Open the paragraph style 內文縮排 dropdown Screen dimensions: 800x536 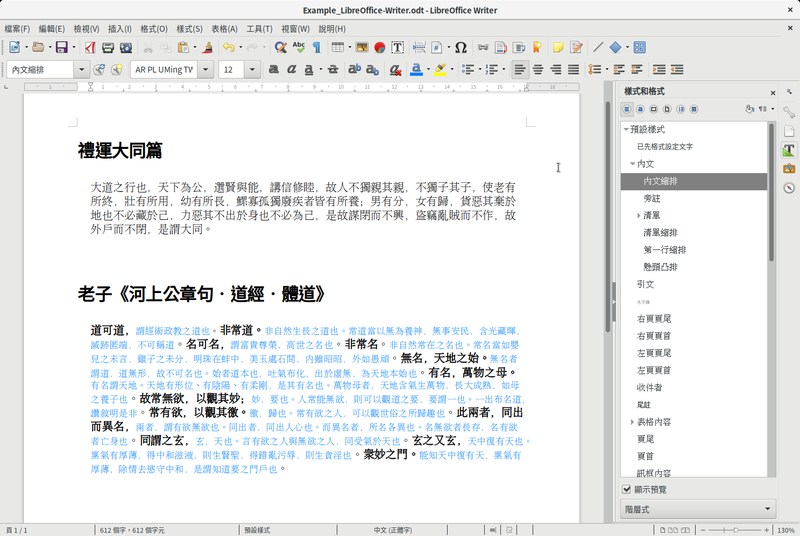(81, 70)
